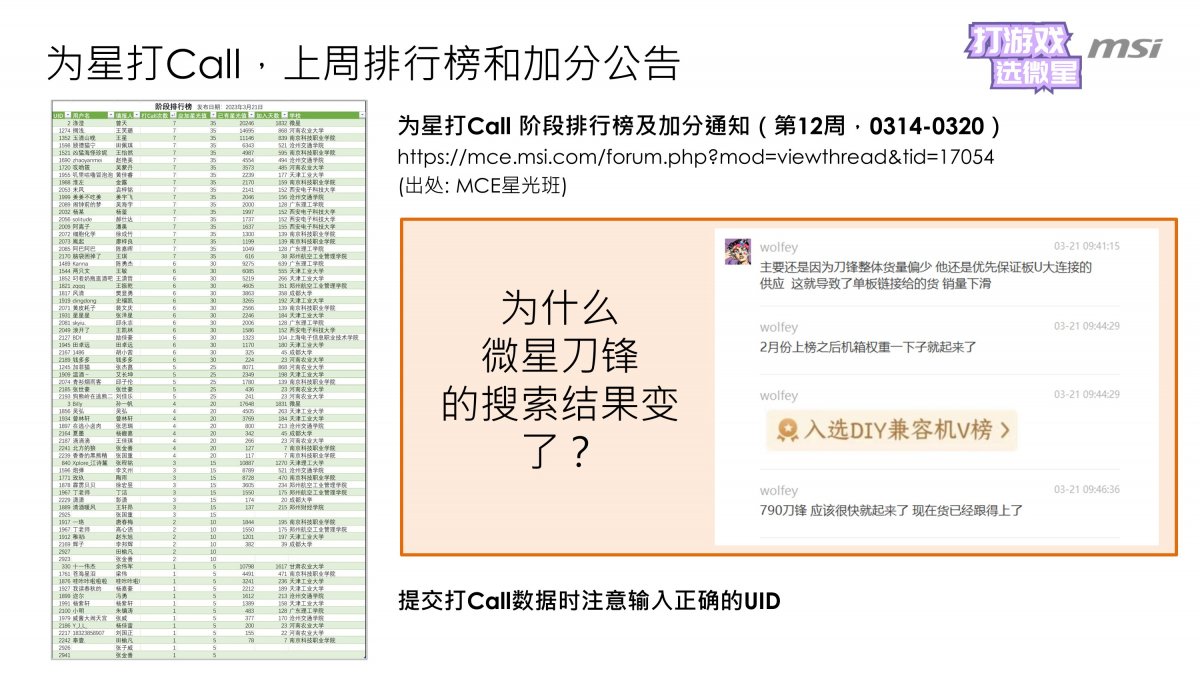Open the 应加星光值 column filter dropdown
Screen dimensions: 1200x675
click(213, 116)
